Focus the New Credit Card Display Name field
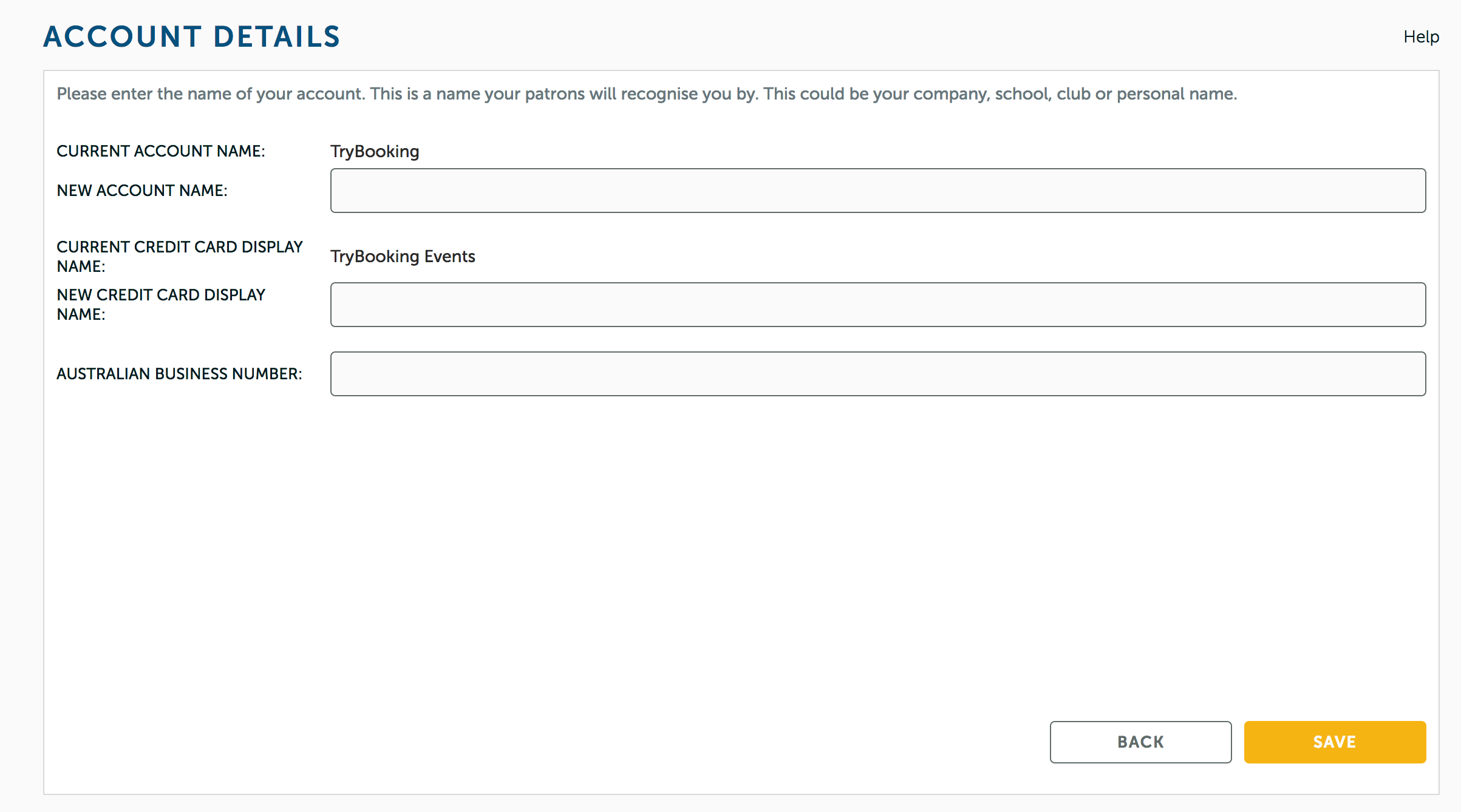Screen dimensions: 1461x812 (x=878, y=305)
